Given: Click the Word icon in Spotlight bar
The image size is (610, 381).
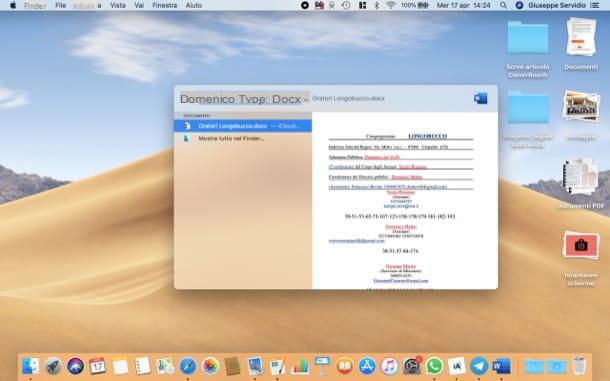Looking at the screenshot, I should (480, 98).
